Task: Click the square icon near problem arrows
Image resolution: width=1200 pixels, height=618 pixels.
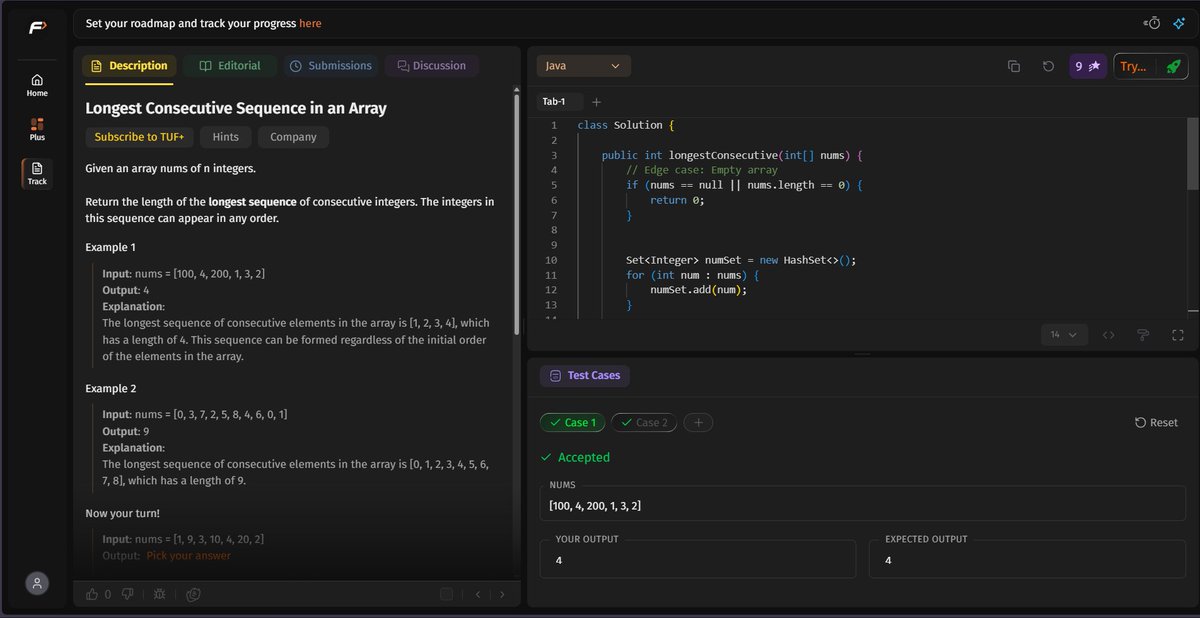Action: click(x=446, y=594)
